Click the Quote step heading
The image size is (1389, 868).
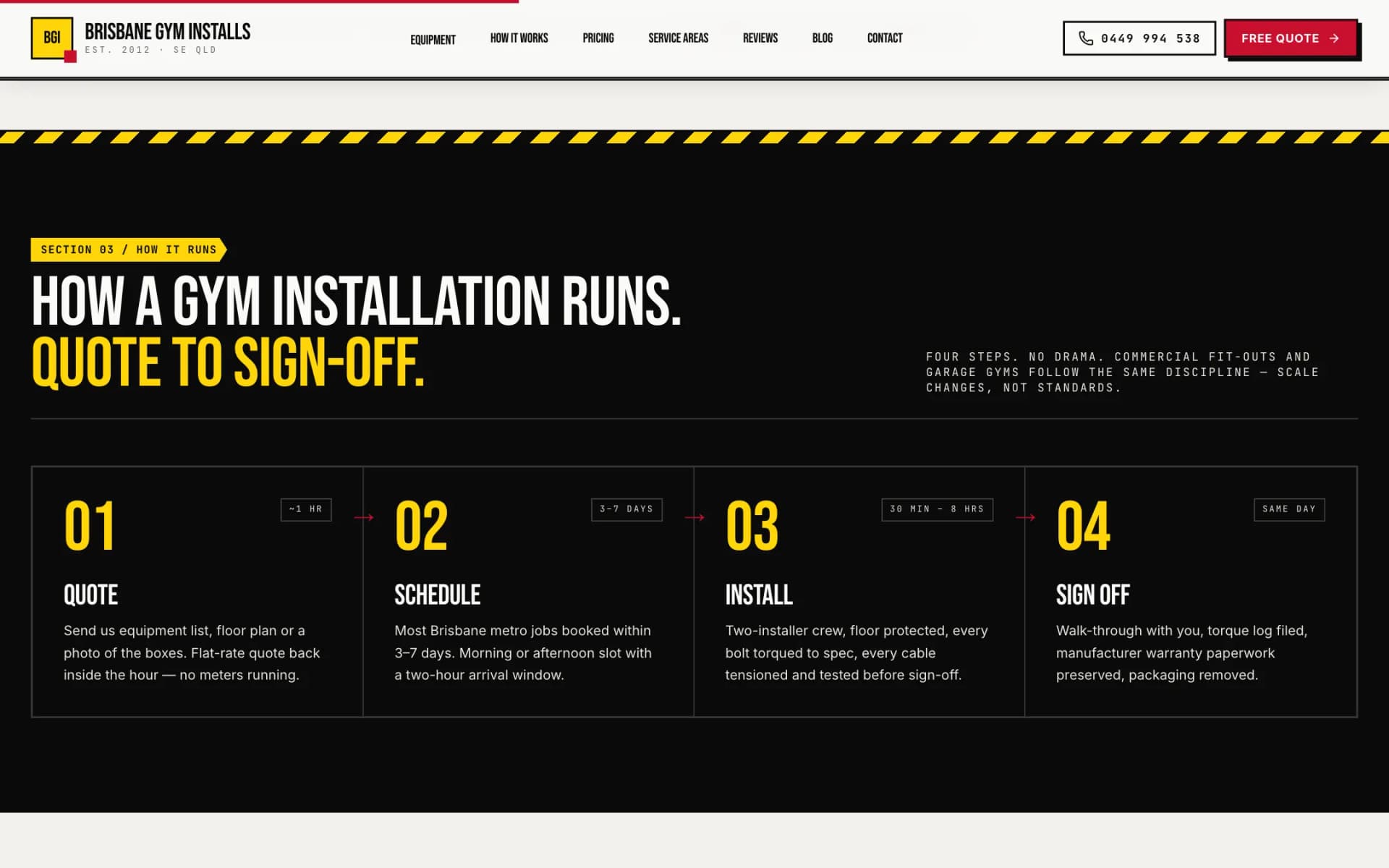tap(90, 595)
